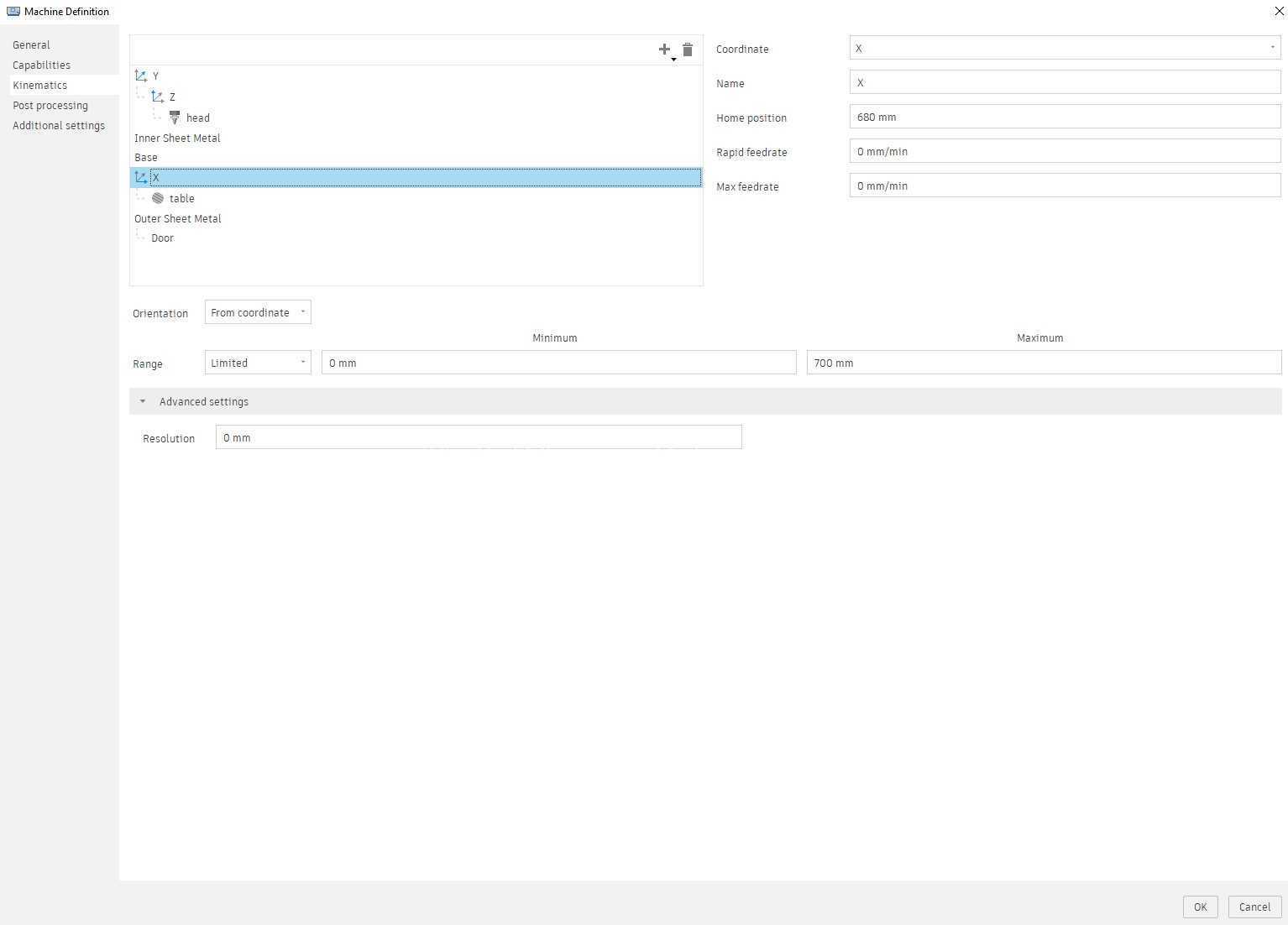Click the Range label
Screen dimensions: 1288x925
(x=148, y=363)
